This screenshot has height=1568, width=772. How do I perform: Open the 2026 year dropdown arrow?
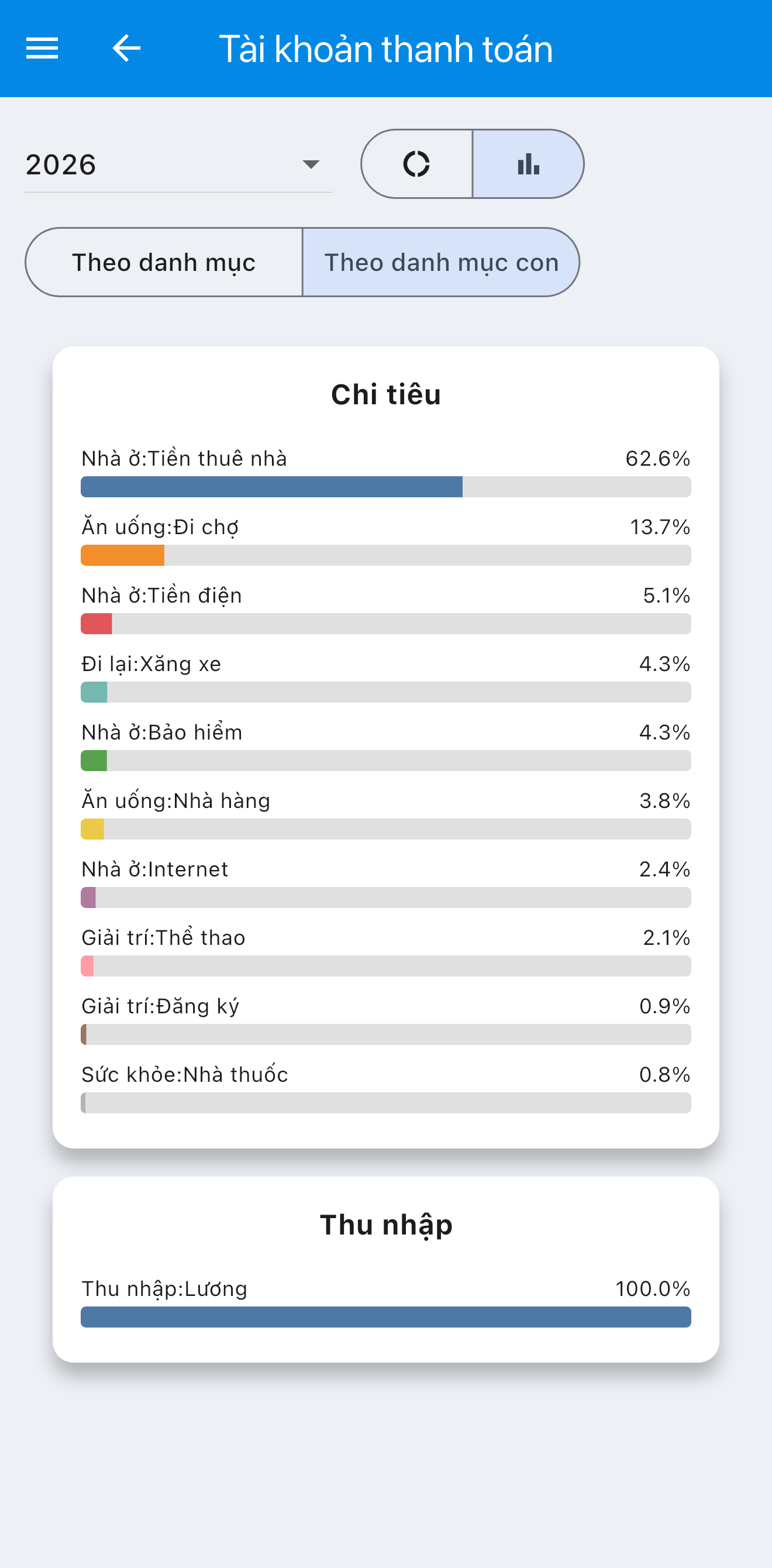pyautogui.click(x=311, y=164)
